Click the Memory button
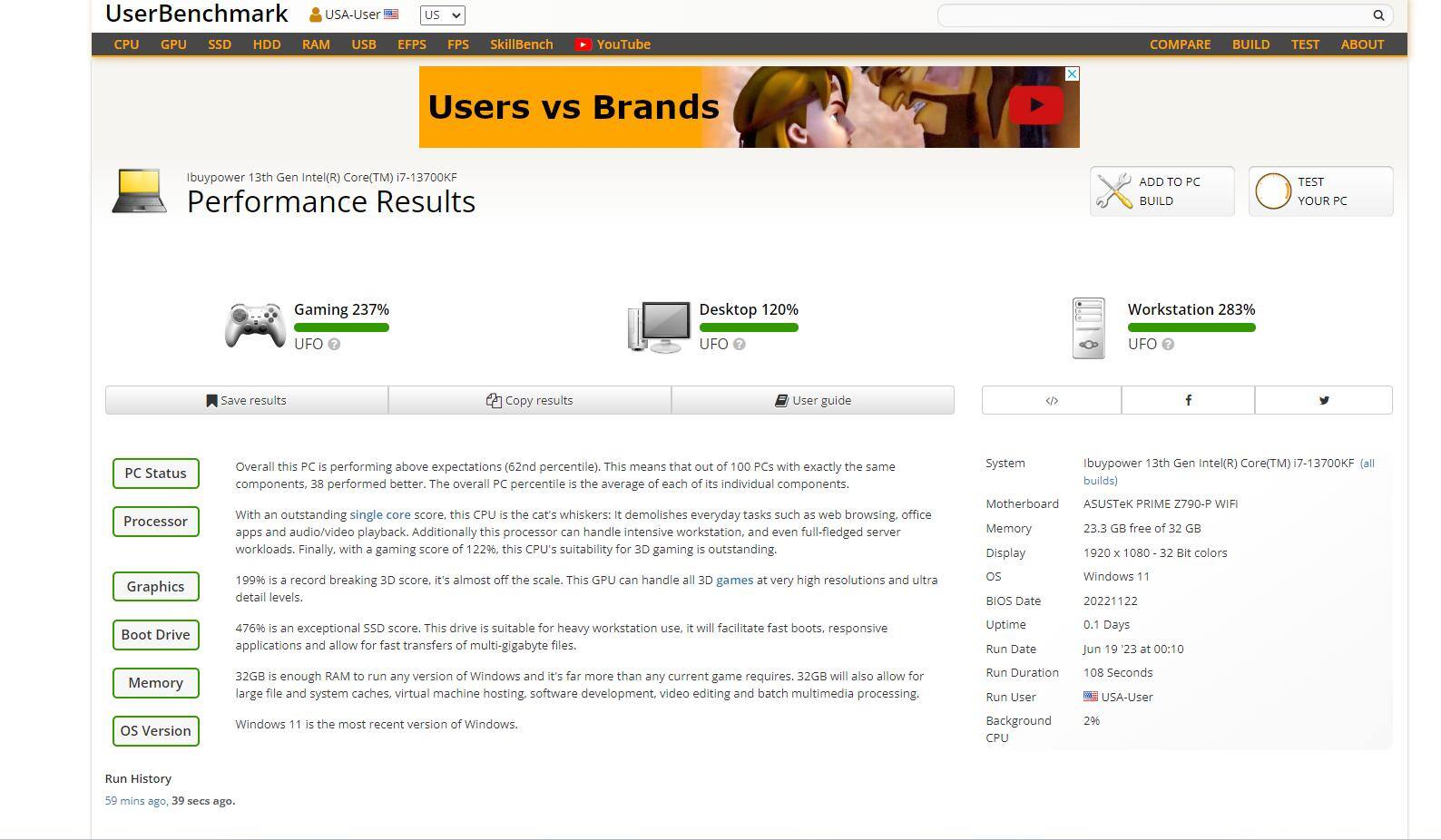This screenshot has width=1441, height=840. 156,683
